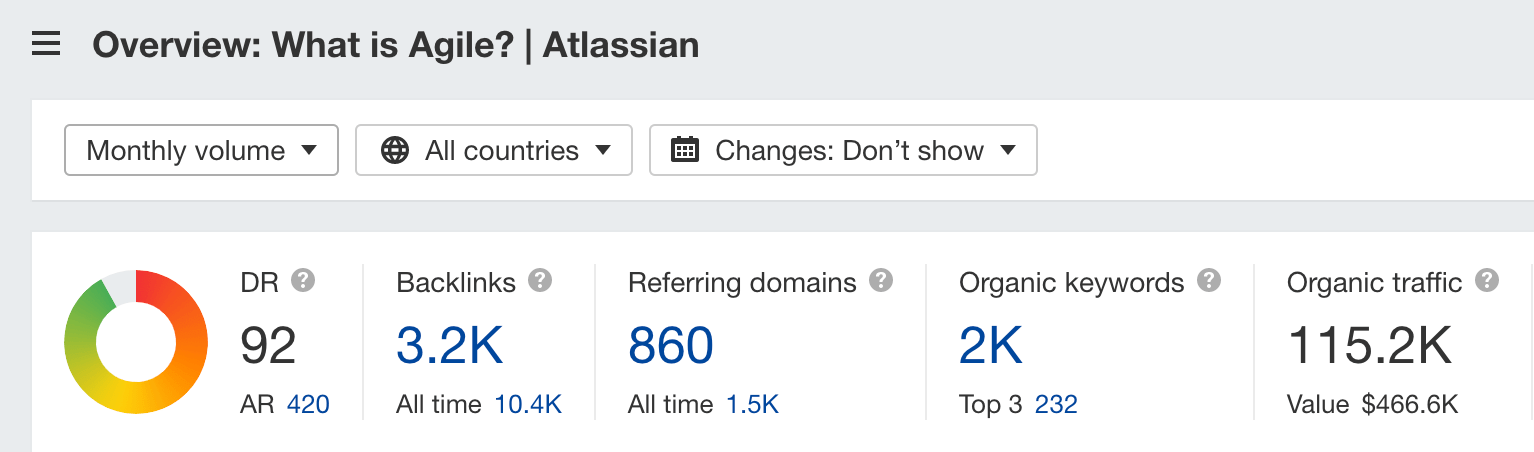
Task: Open the 860 referring domains report
Action: coord(671,346)
